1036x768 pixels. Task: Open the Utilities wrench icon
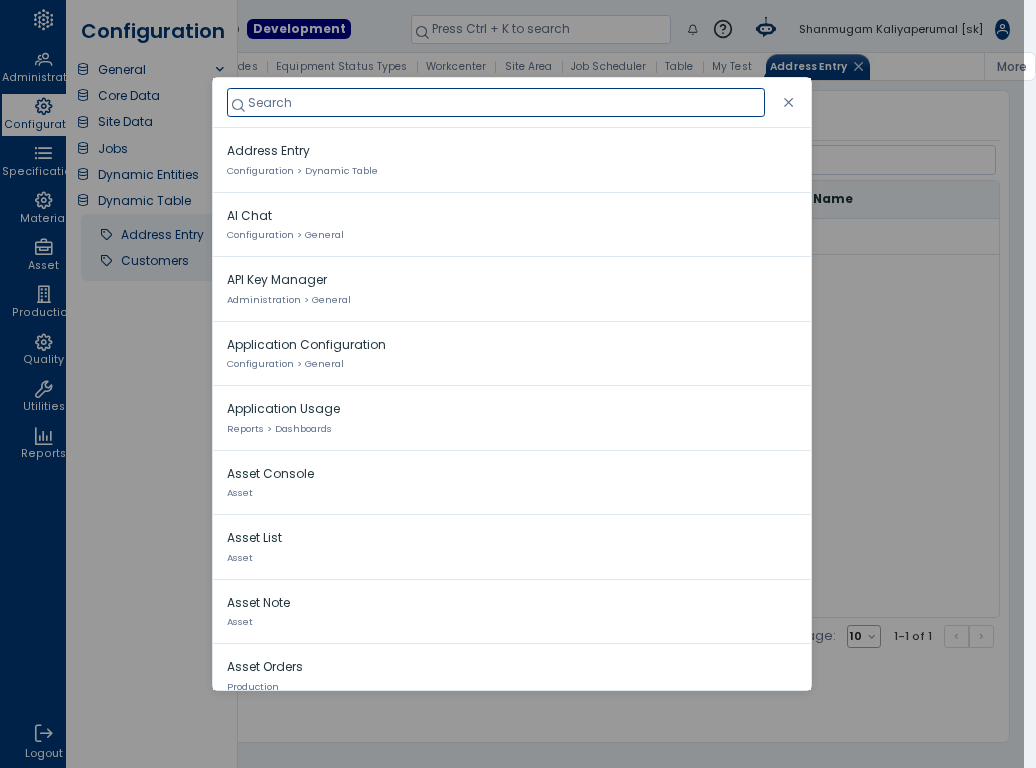click(x=44, y=389)
